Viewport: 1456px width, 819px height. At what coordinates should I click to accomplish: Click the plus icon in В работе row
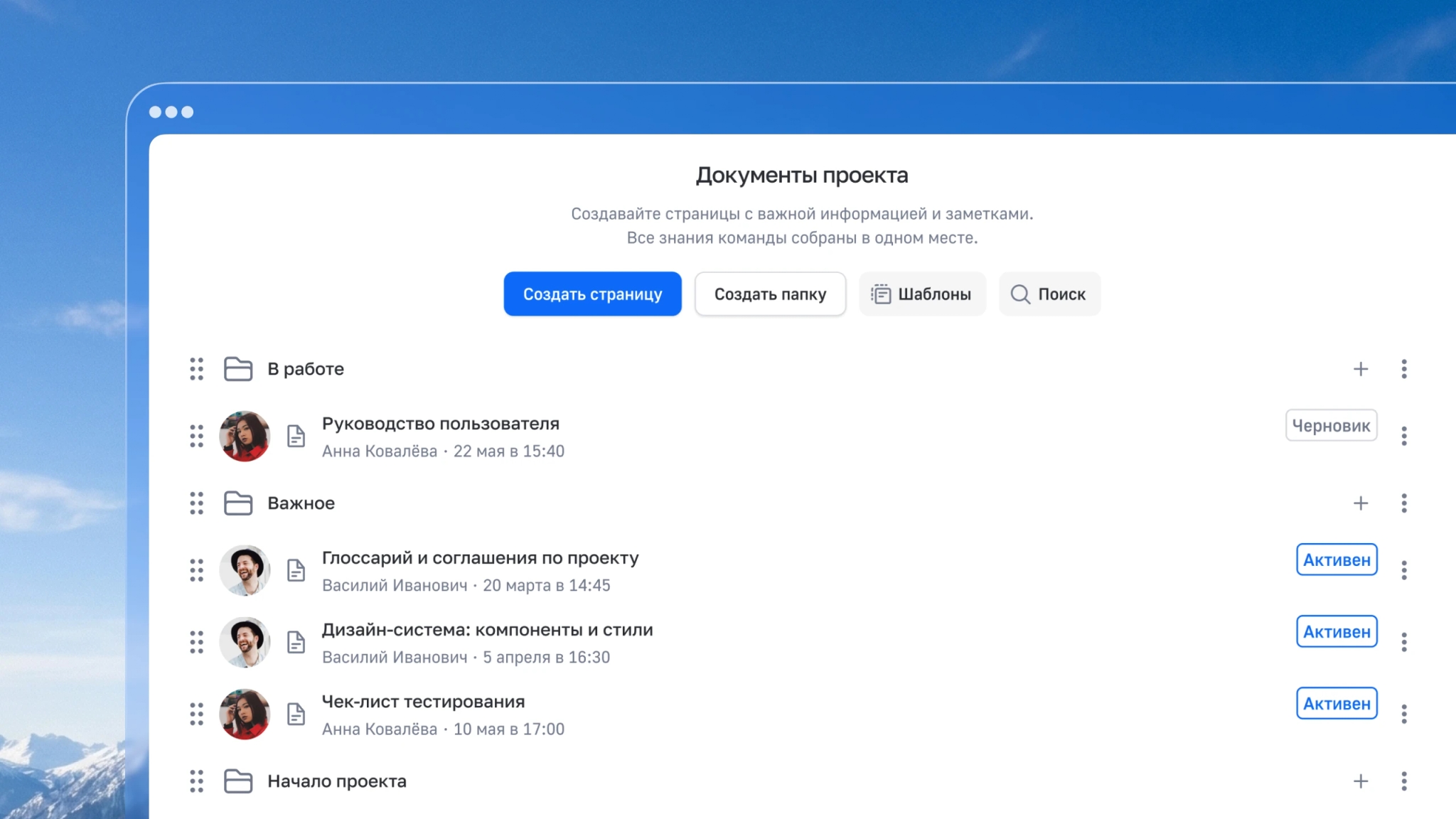point(1361,369)
